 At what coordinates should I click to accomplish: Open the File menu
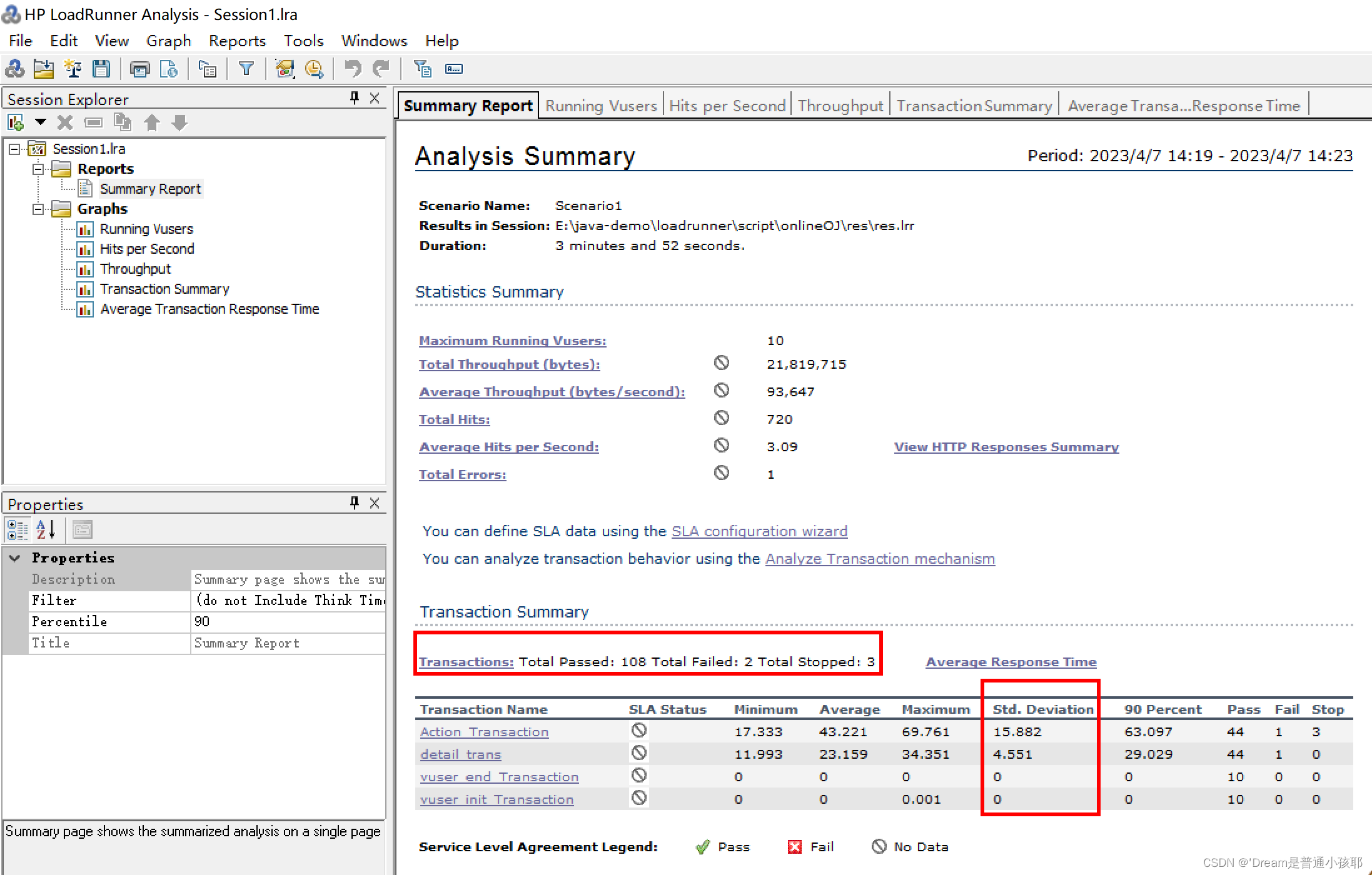[21, 41]
